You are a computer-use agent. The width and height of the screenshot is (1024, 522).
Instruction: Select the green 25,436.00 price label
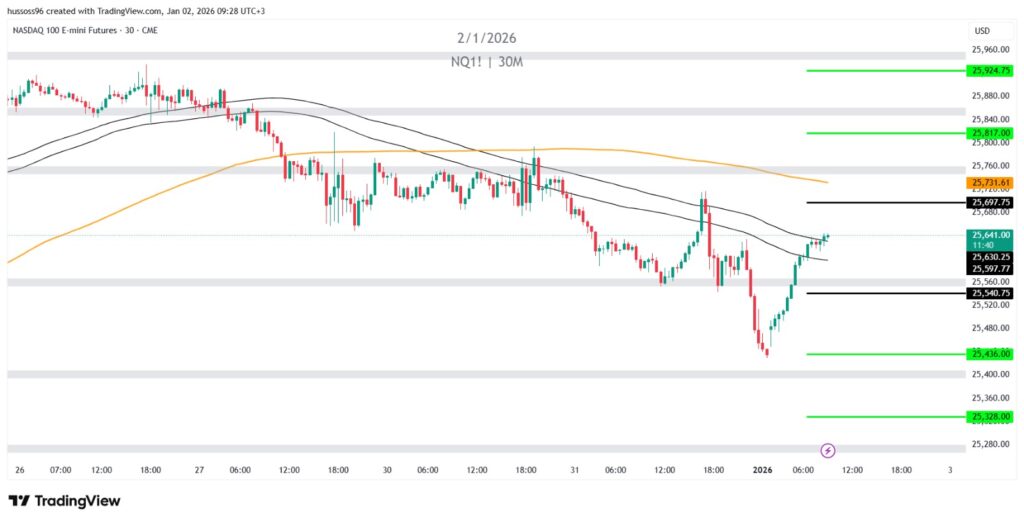(x=990, y=354)
